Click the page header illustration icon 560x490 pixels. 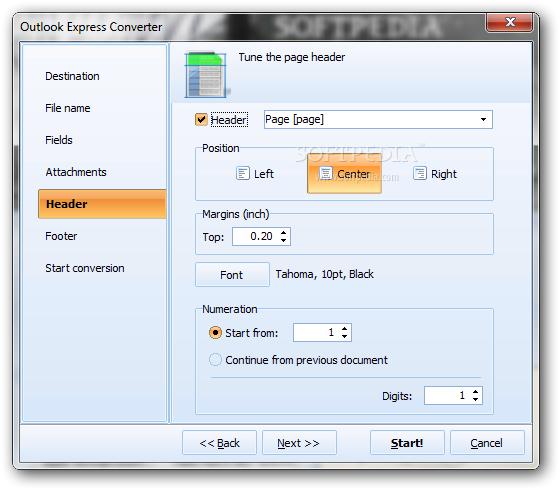click(206, 75)
